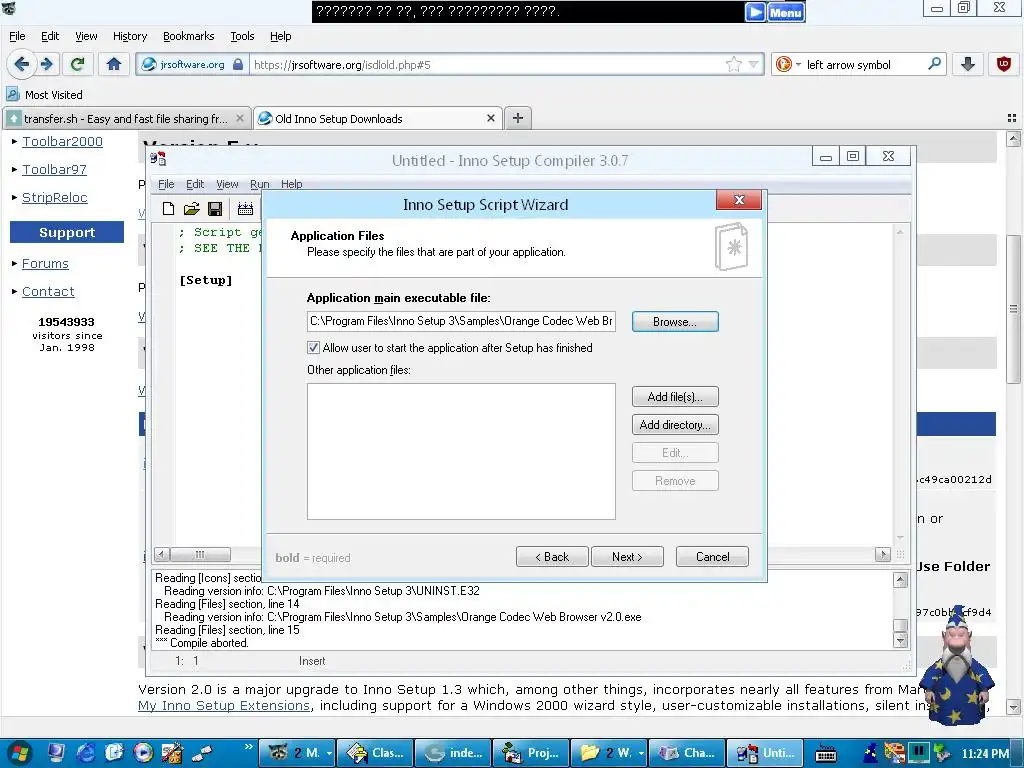Click the browser Forward arrow button
The image size is (1024, 768).
coord(46,64)
